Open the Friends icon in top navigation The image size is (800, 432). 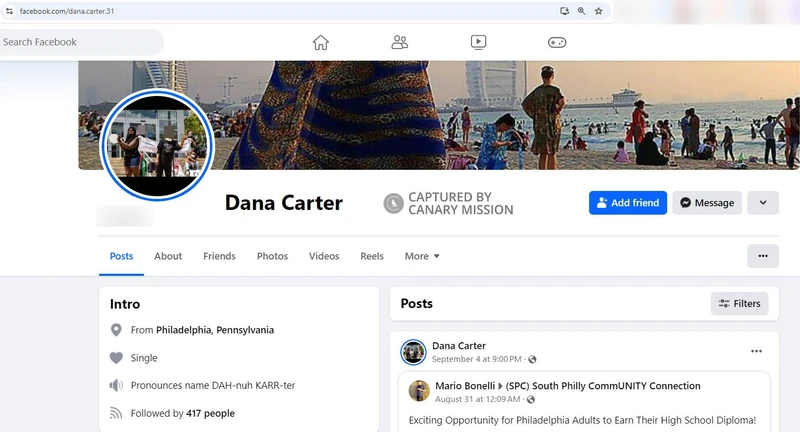(399, 42)
